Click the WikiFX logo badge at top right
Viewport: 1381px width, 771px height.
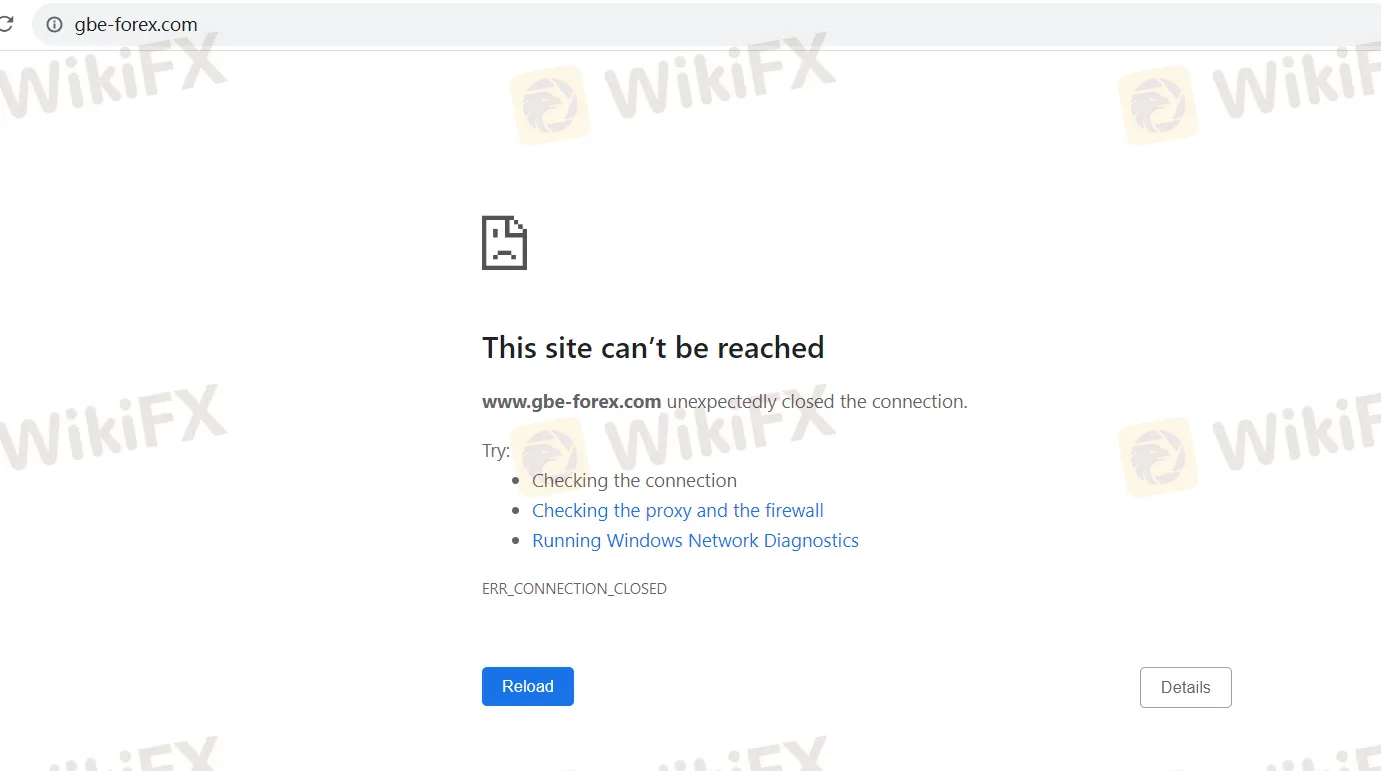tap(1158, 105)
